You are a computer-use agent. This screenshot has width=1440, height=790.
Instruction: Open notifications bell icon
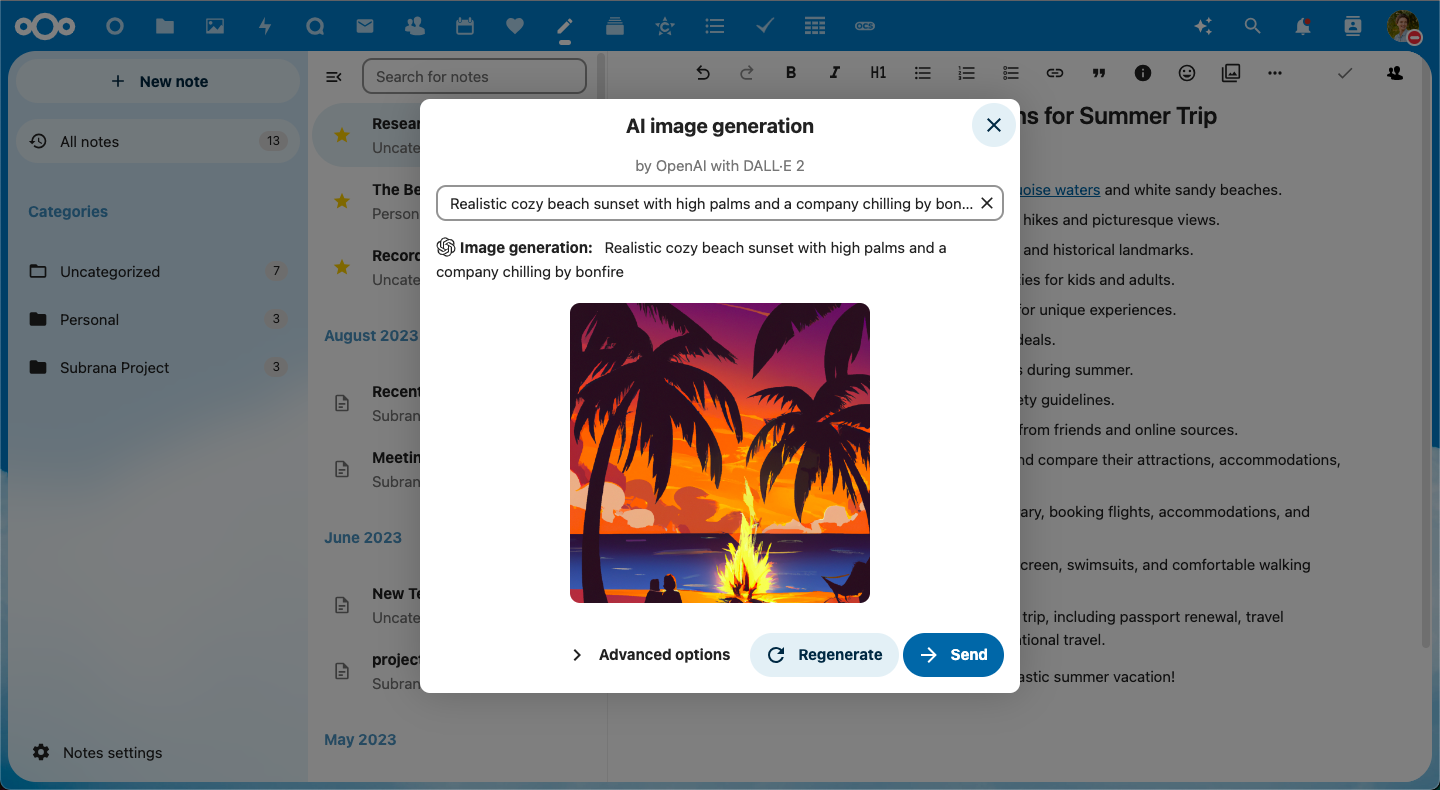pyautogui.click(x=1303, y=27)
